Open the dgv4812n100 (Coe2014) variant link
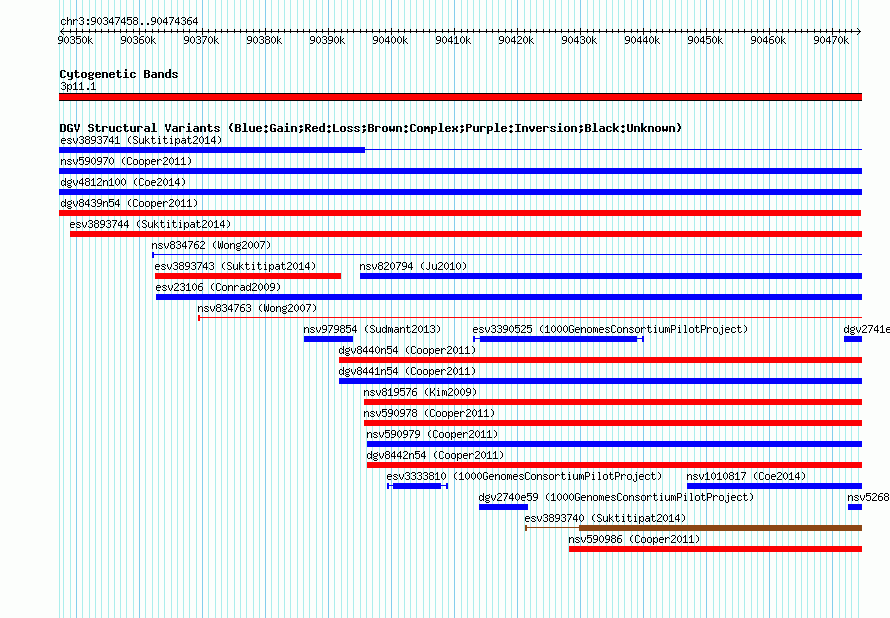Screen dimensions: 890x618 [123, 182]
